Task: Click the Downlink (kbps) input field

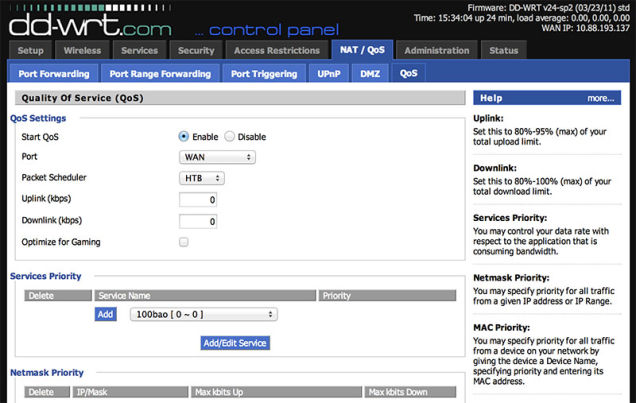Action: (198, 221)
